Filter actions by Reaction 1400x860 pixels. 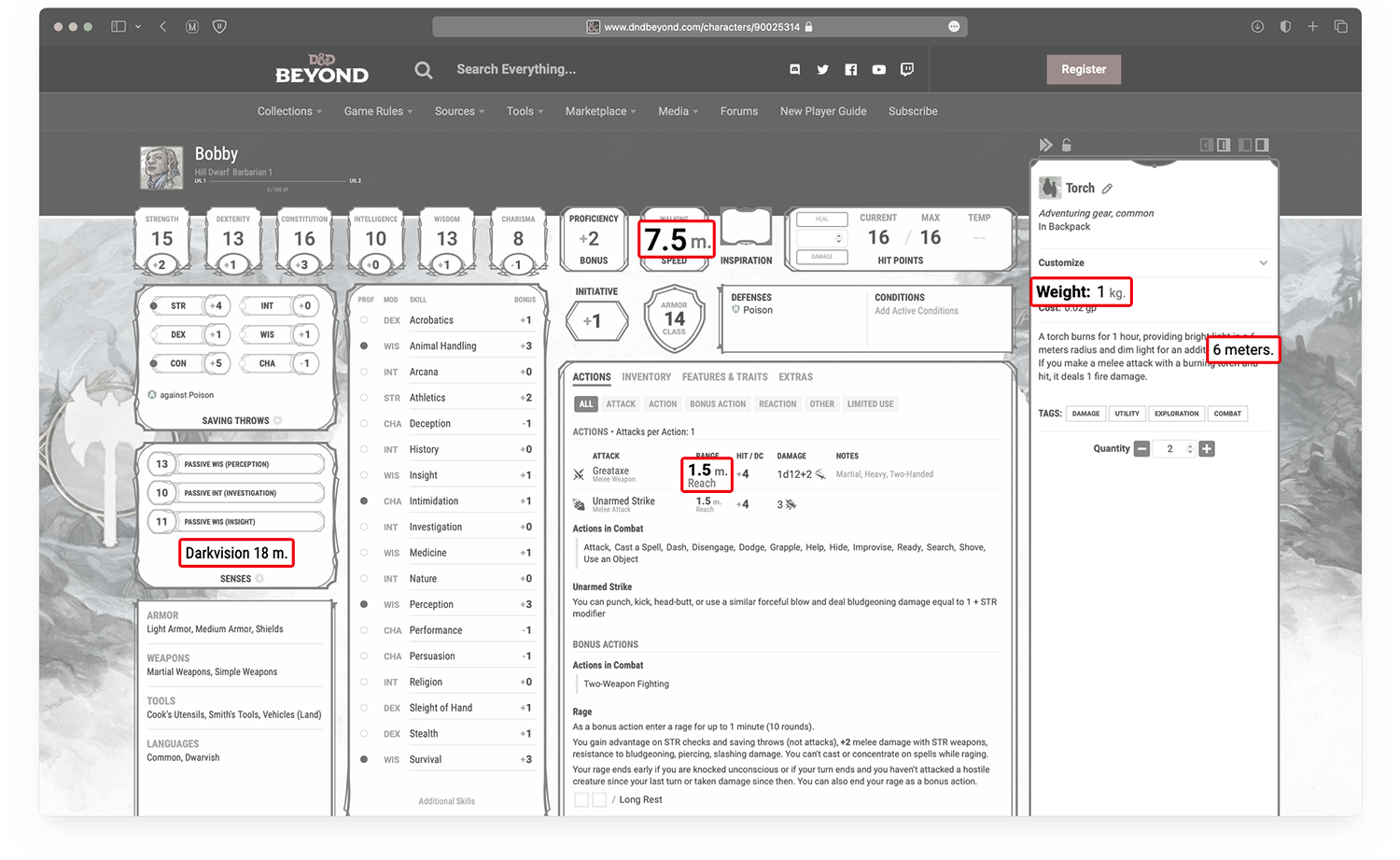tap(777, 404)
